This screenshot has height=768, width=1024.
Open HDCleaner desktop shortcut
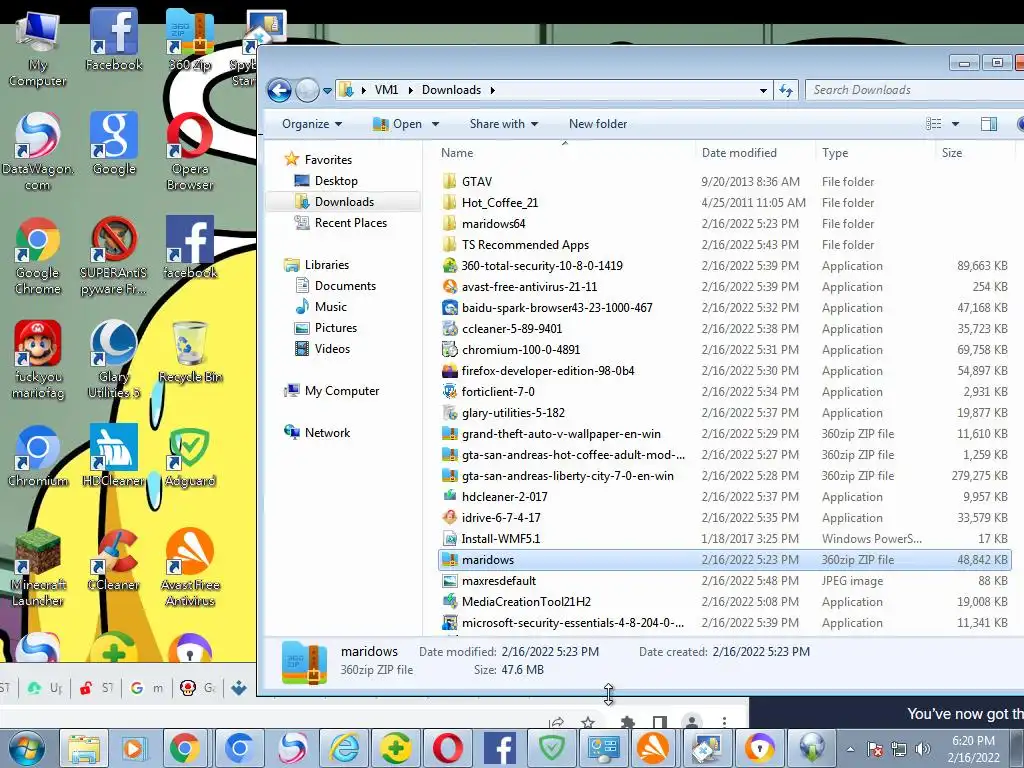114,456
